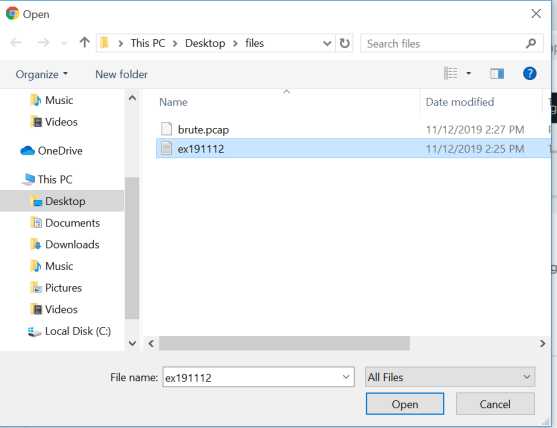
Task: Click the brute.pcap file icon
Action: [166, 129]
